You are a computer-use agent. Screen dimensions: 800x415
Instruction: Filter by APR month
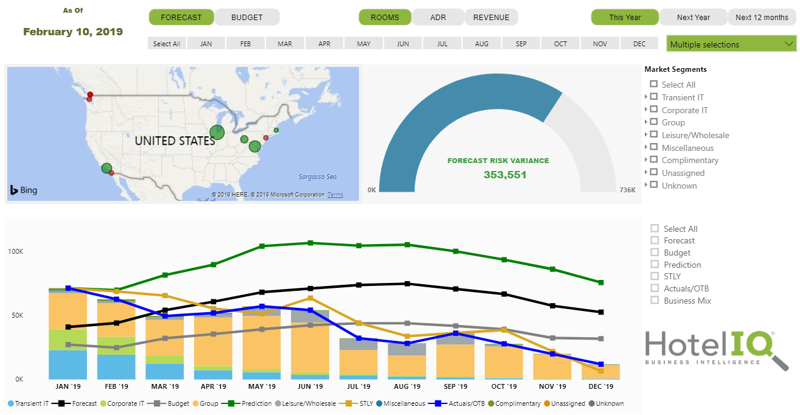[324, 44]
